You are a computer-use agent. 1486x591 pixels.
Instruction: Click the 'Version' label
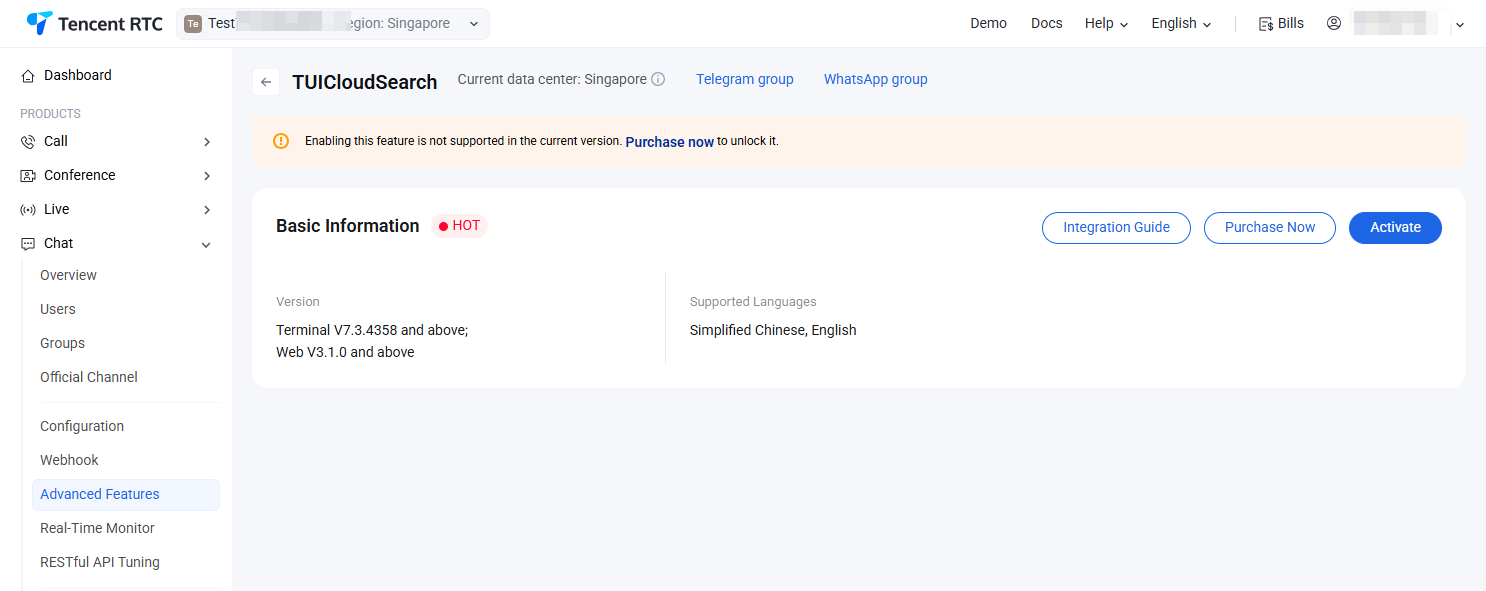click(x=298, y=301)
